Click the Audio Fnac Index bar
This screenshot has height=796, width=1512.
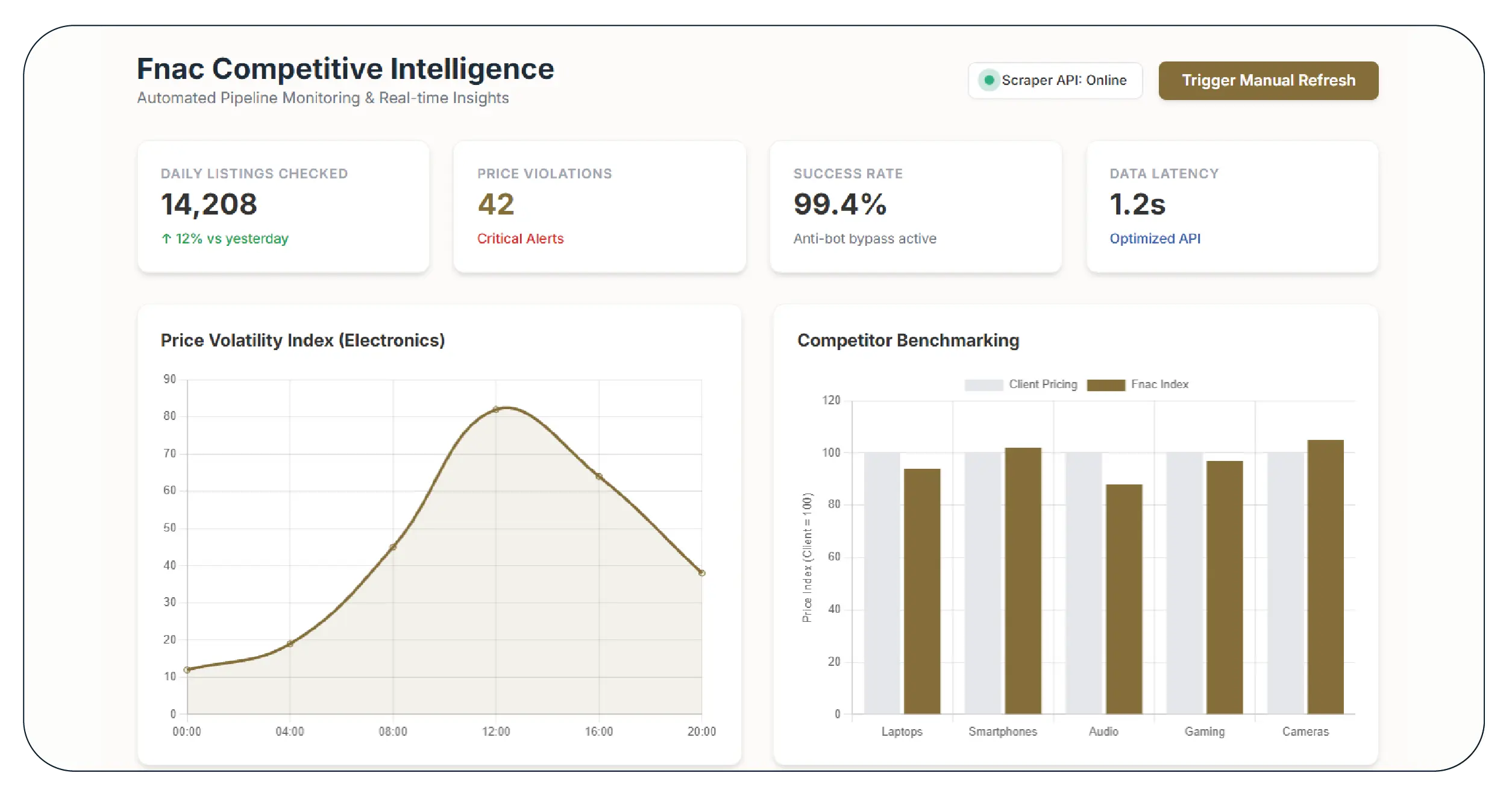[x=1124, y=598]
